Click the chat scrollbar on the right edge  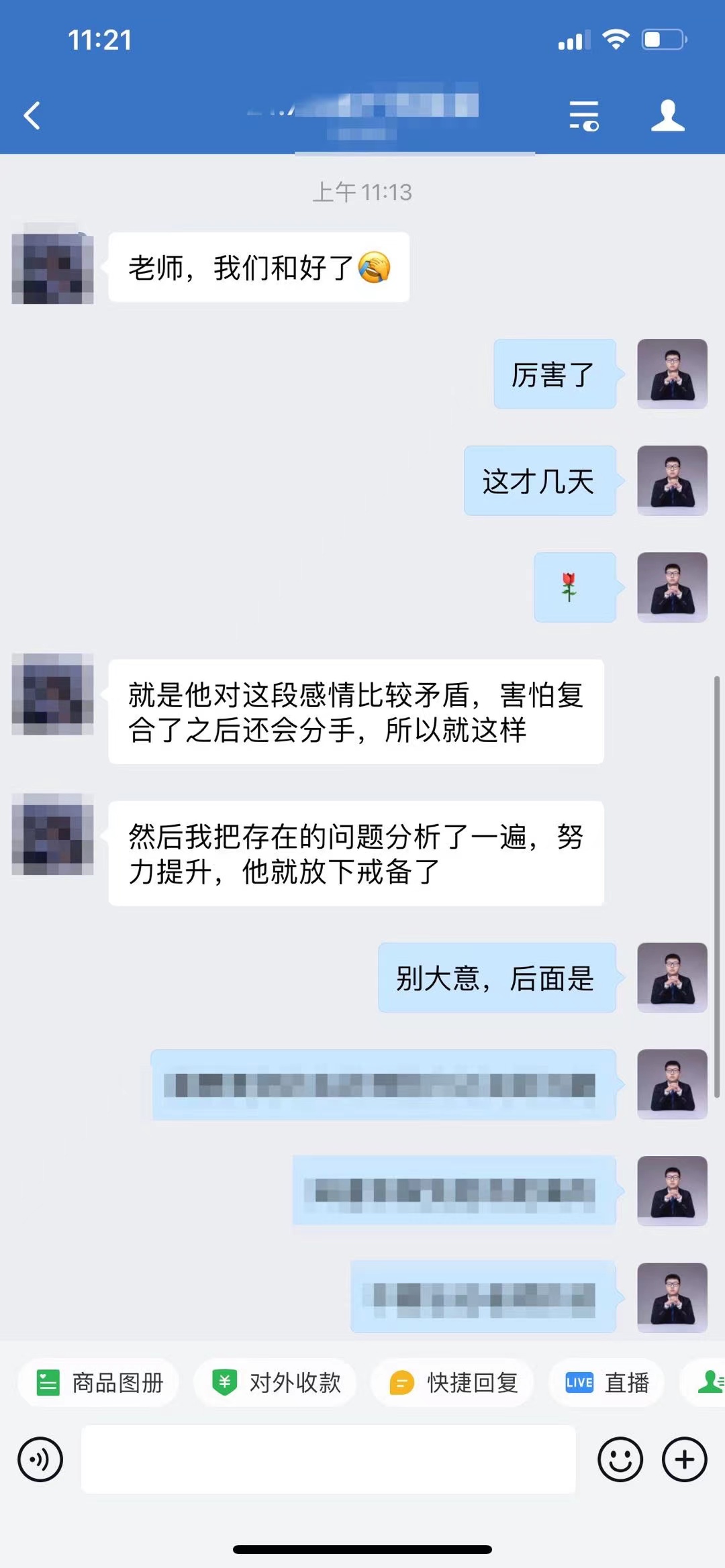coord(717,886)
